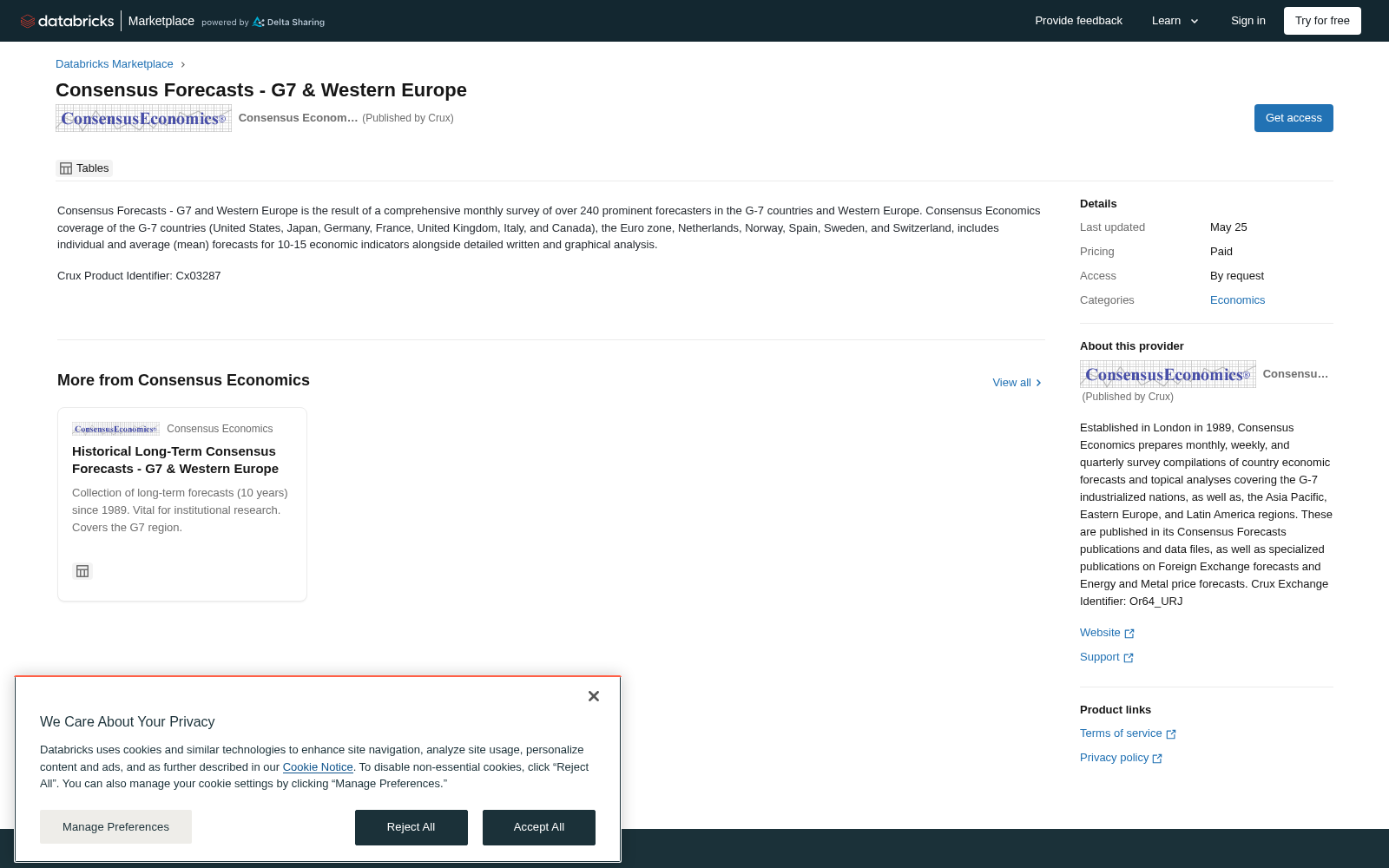This screenshot has height=868, width=1389.
Task: Go to Databricks Marketplace breadcrumb
Action: tap(115, 64)
